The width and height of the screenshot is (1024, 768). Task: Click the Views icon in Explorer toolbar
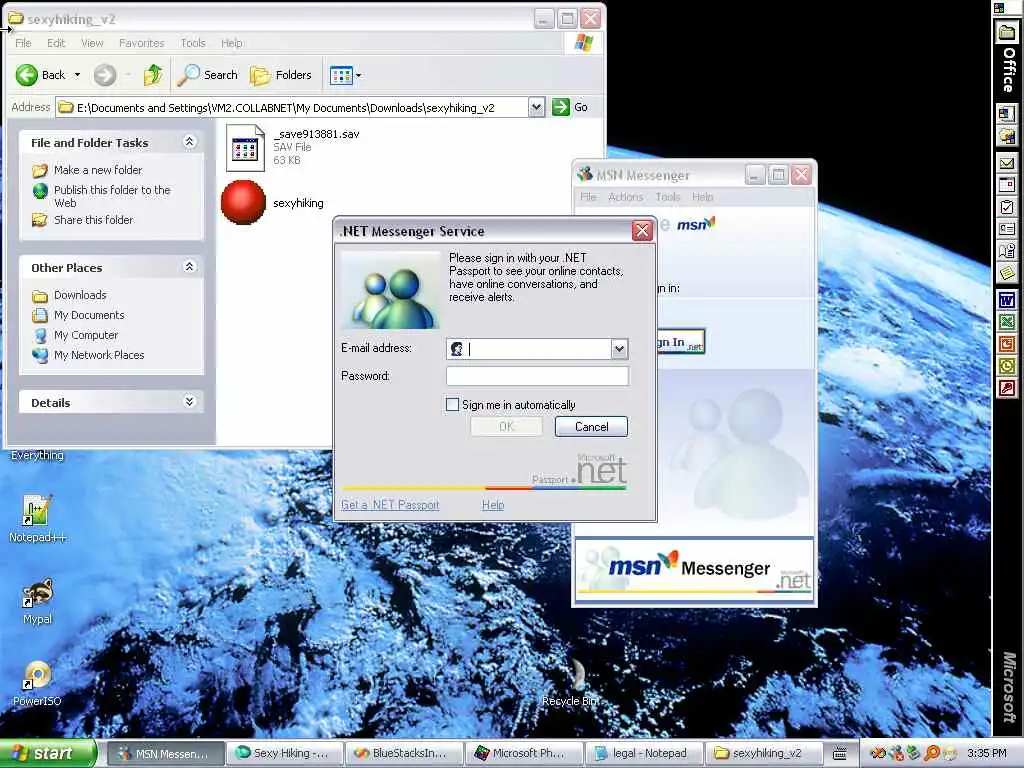(341, 75)
